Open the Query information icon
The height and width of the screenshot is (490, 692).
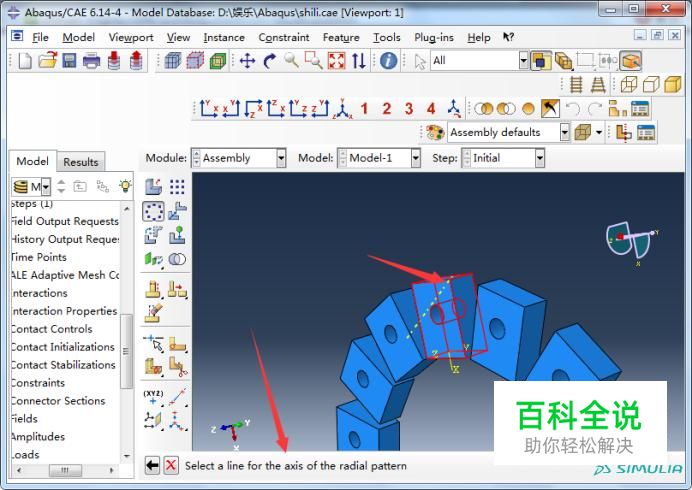coord(388,60)
